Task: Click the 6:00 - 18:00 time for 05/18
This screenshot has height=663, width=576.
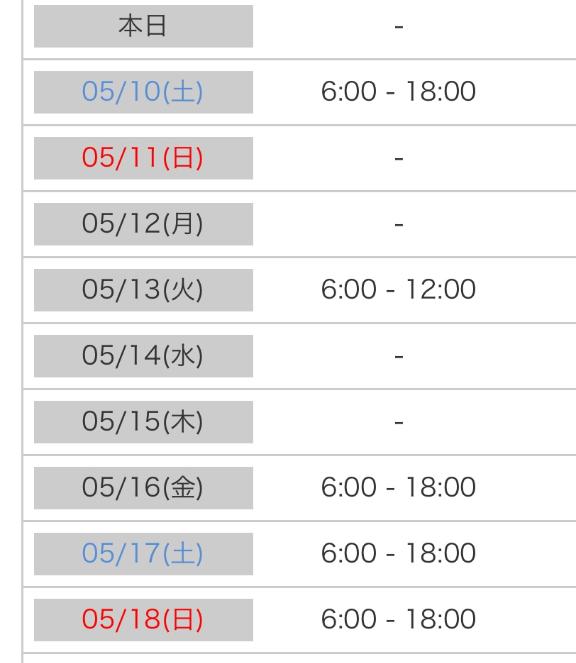Action: [x=398, y=619]
